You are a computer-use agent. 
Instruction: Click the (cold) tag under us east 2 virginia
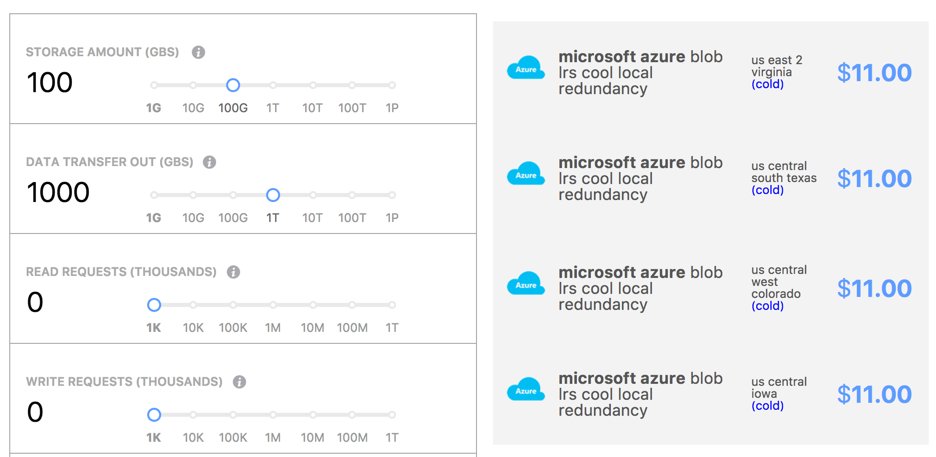point(768,85)
